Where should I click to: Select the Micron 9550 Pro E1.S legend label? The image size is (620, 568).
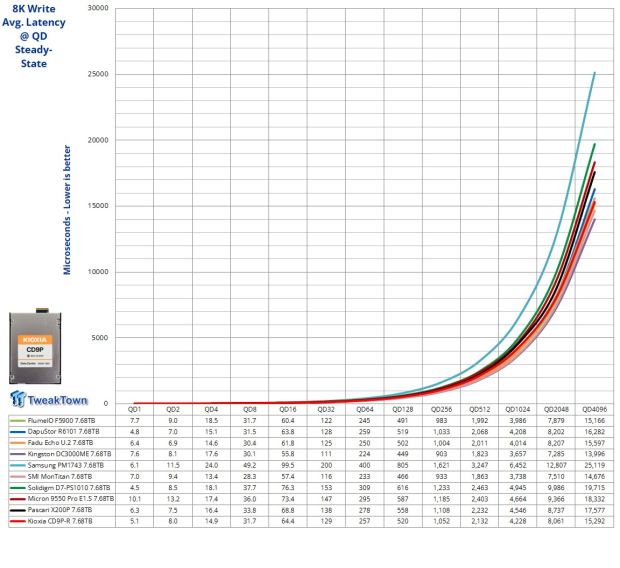tap(71, 499)
